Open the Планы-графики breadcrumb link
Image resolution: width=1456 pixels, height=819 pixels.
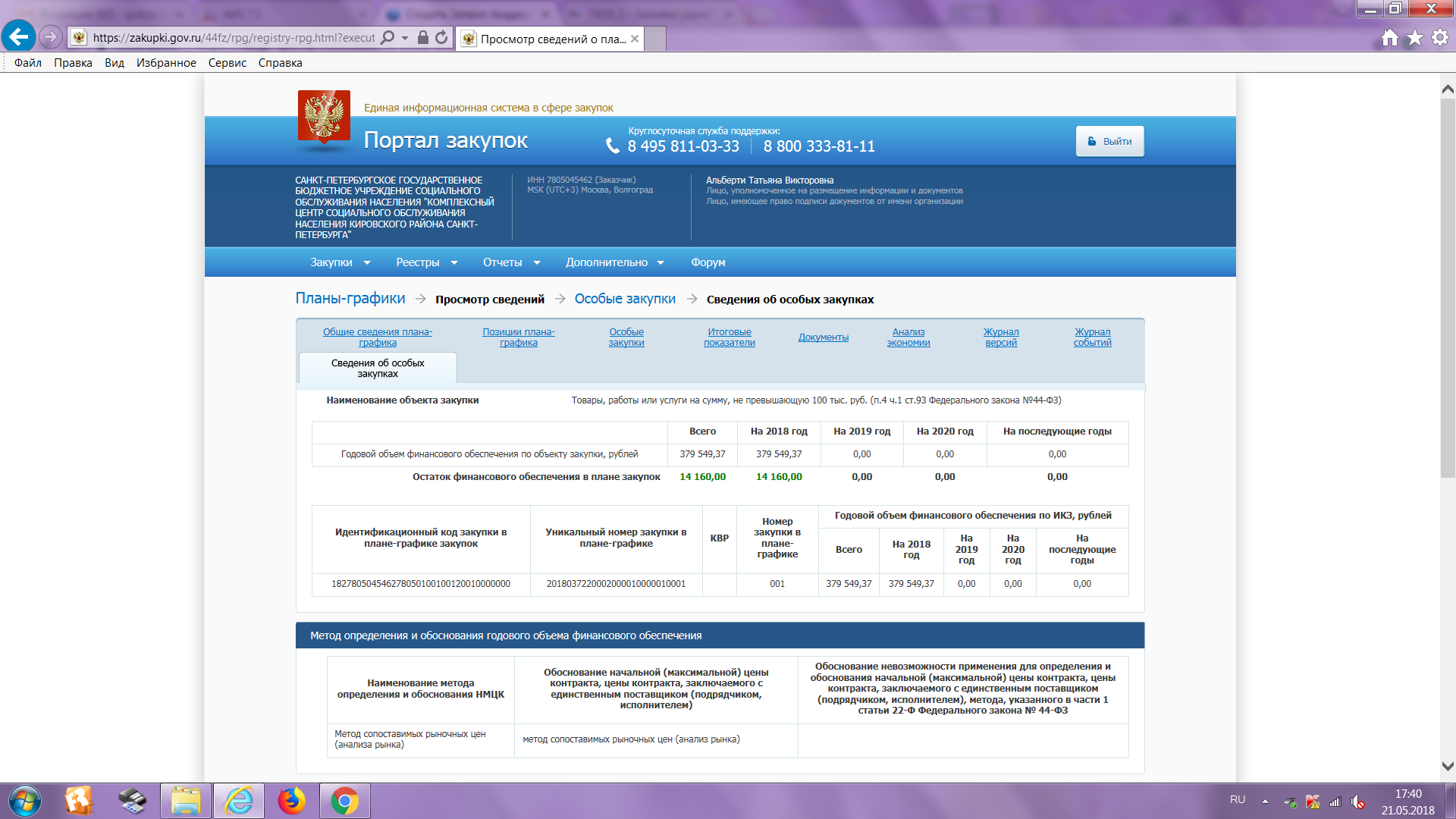coord(350,299)
